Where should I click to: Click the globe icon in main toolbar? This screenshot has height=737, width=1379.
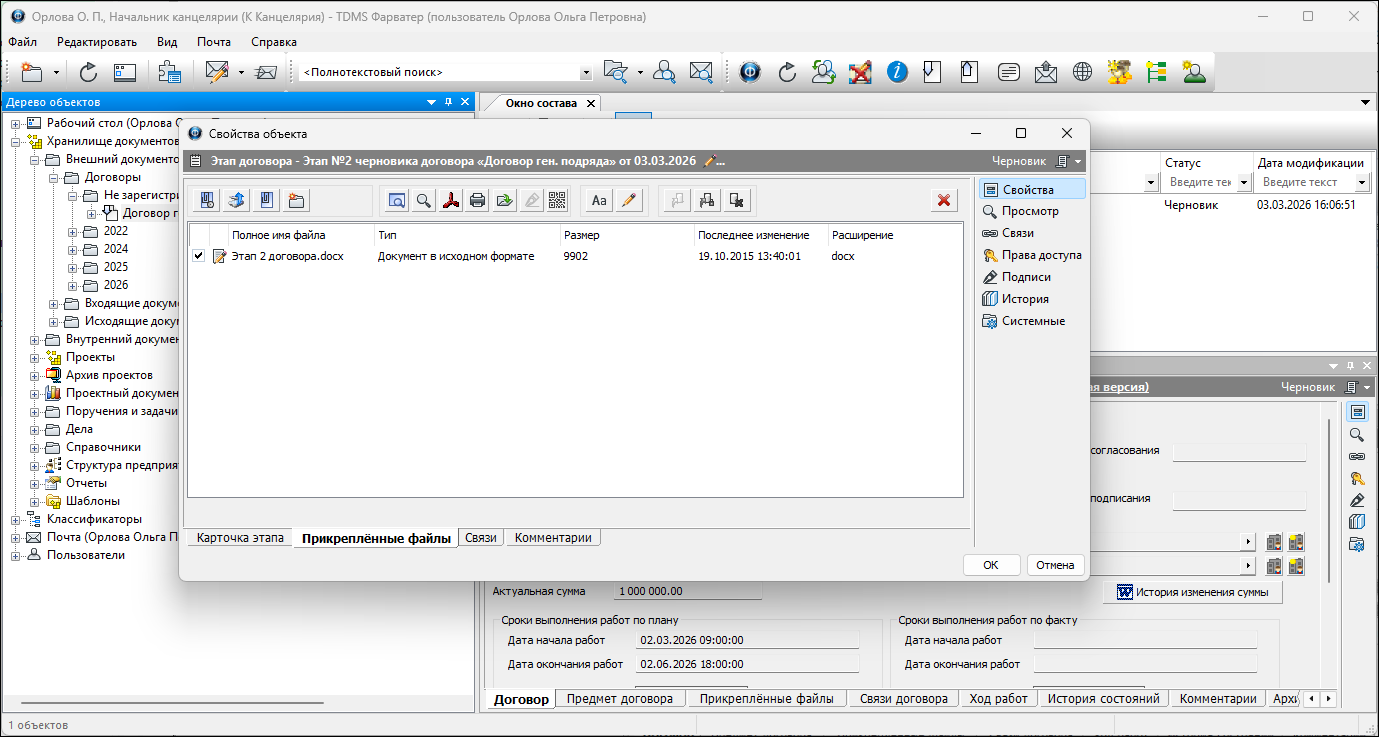click(x=1082, y=72)
